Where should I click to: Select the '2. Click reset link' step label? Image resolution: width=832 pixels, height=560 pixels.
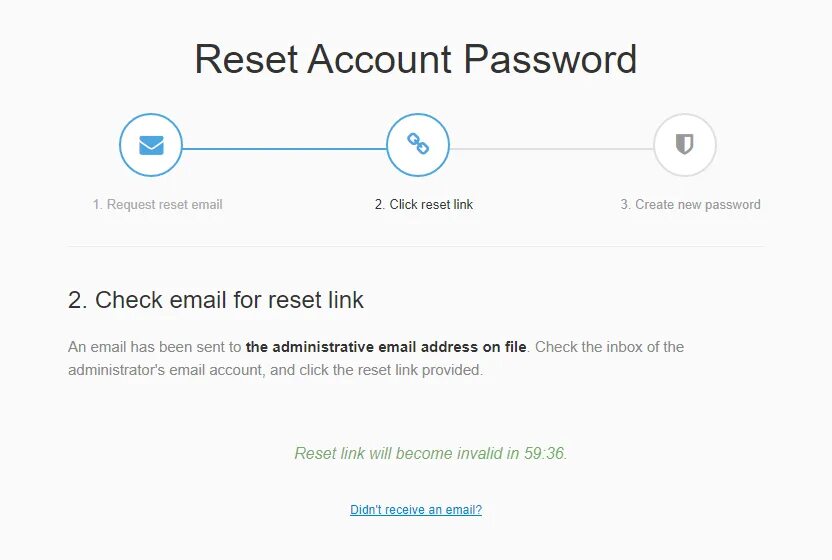(423, 204)
